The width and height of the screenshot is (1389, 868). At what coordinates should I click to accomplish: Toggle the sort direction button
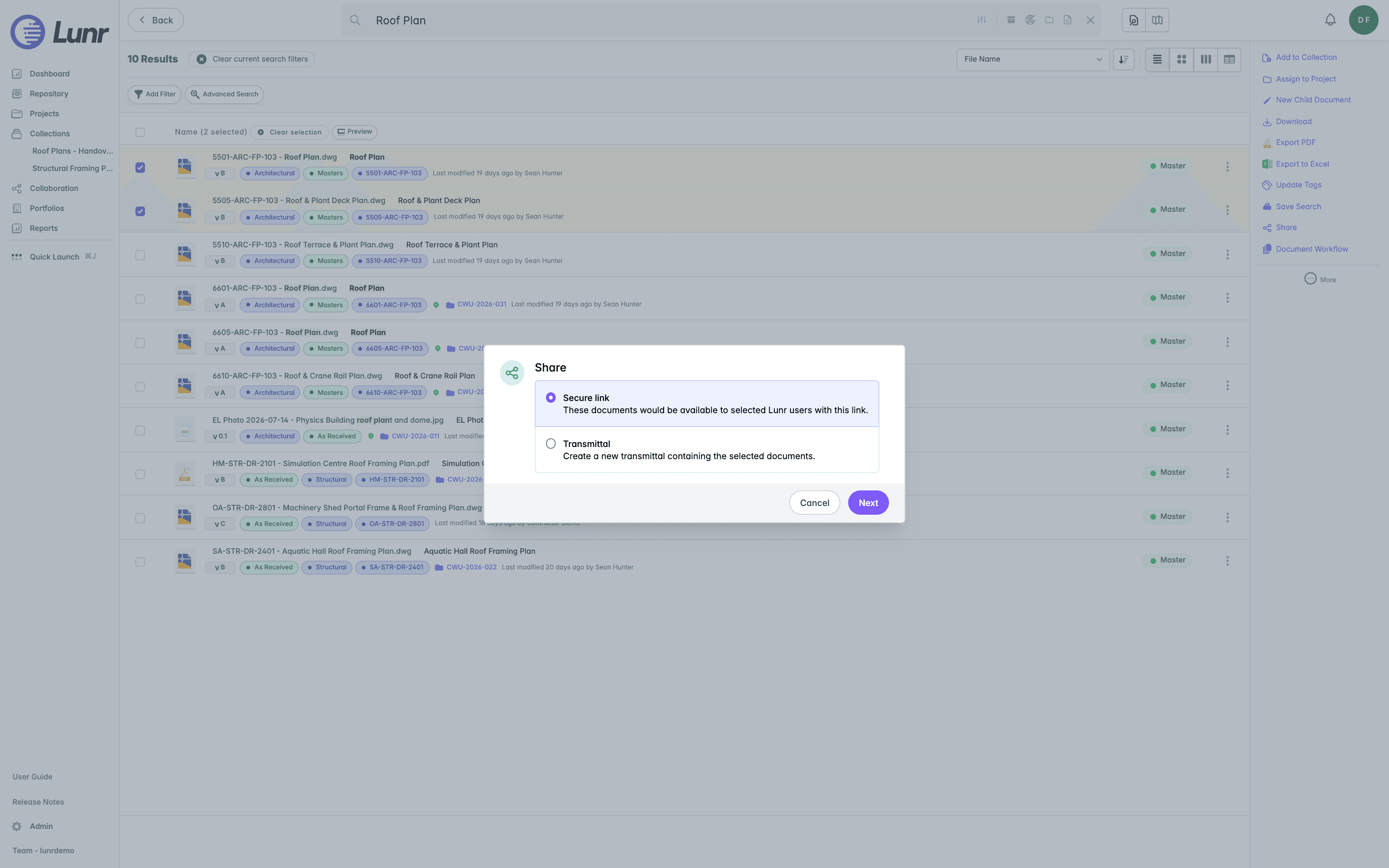point(1123,59)
